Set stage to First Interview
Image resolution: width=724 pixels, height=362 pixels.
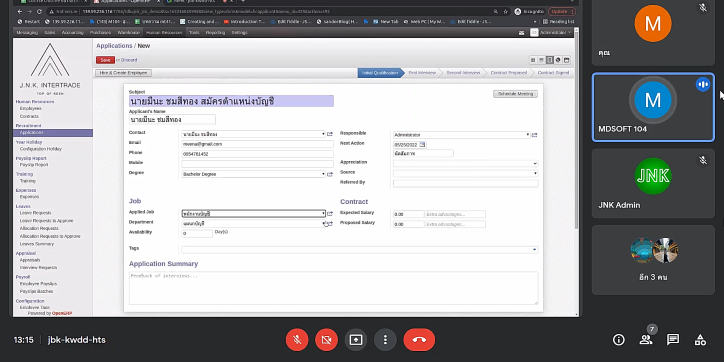pyautogui.click(x=422, y=73)
